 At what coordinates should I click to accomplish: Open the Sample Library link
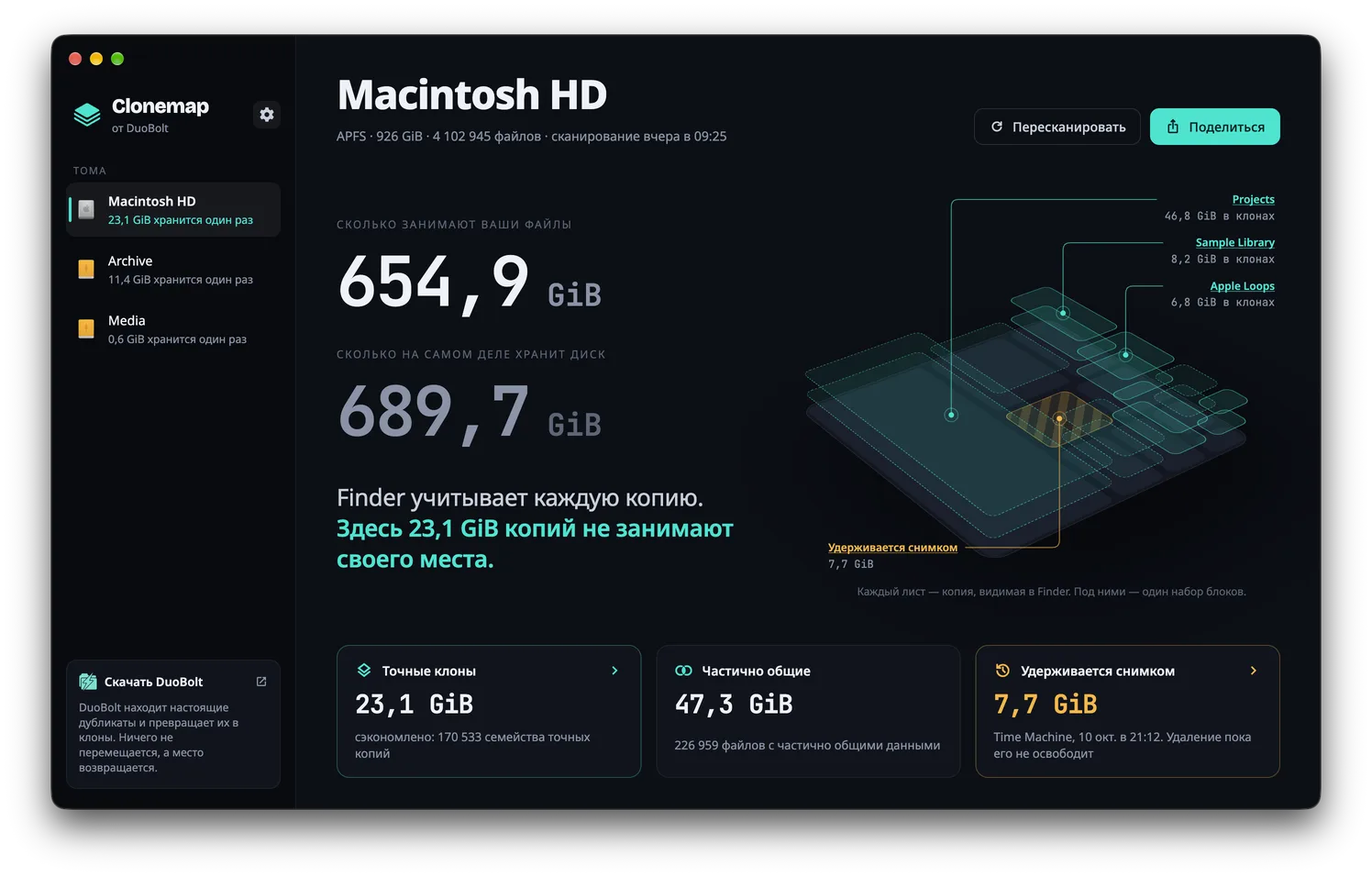coord(1234,242)
